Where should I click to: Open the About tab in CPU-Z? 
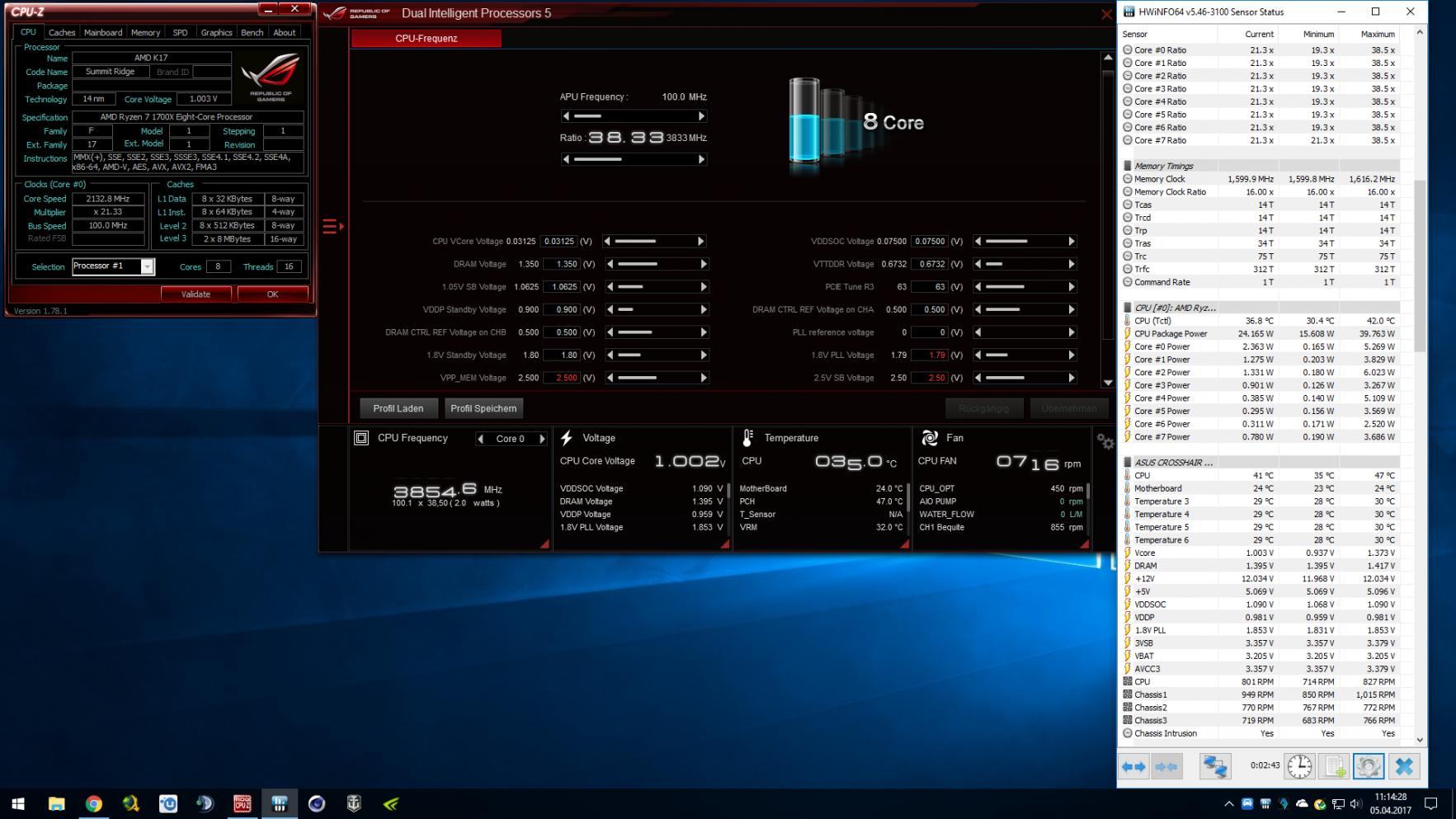[x=285, y=32]
